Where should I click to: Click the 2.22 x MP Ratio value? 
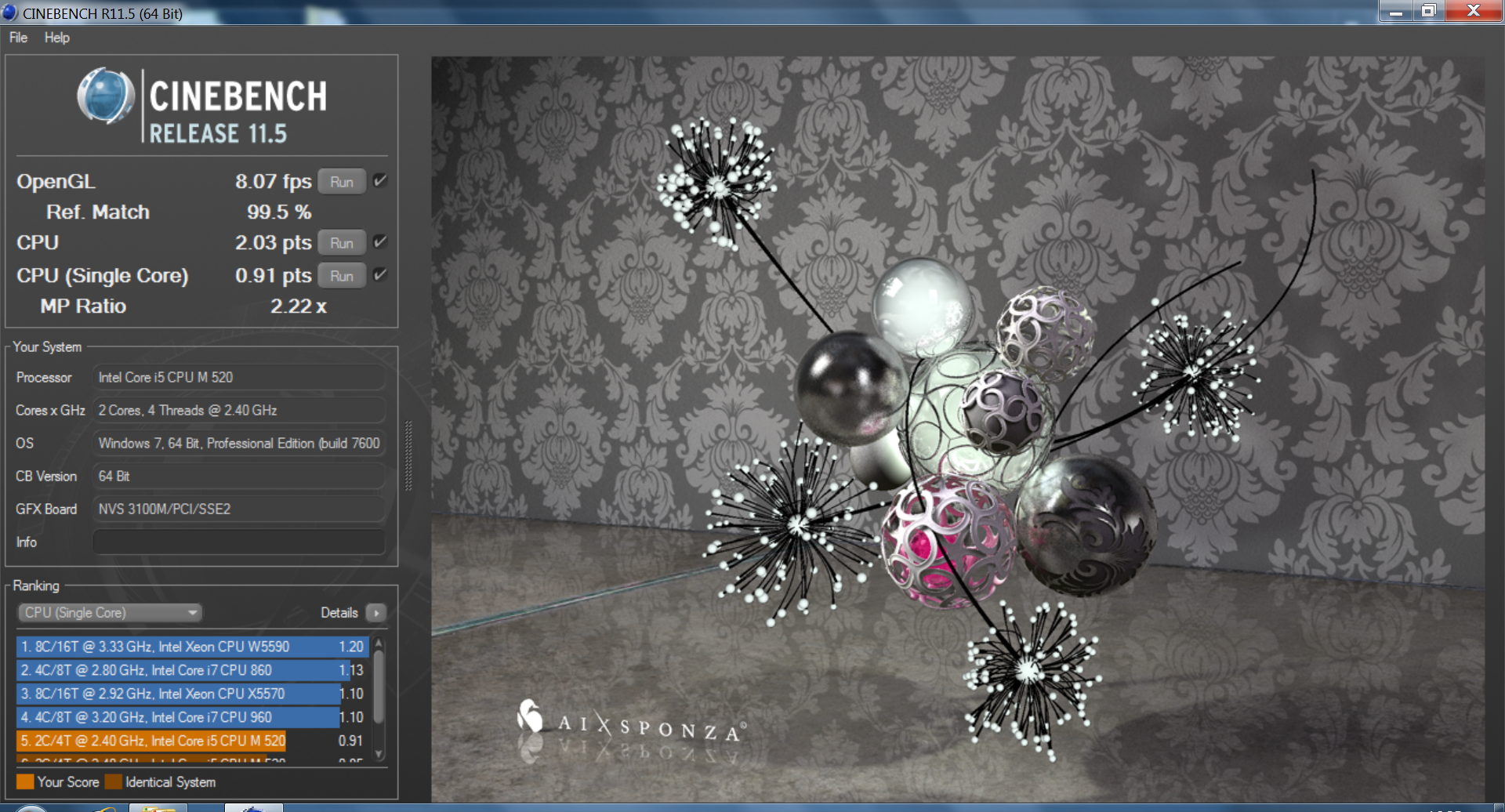coord(298,306)
